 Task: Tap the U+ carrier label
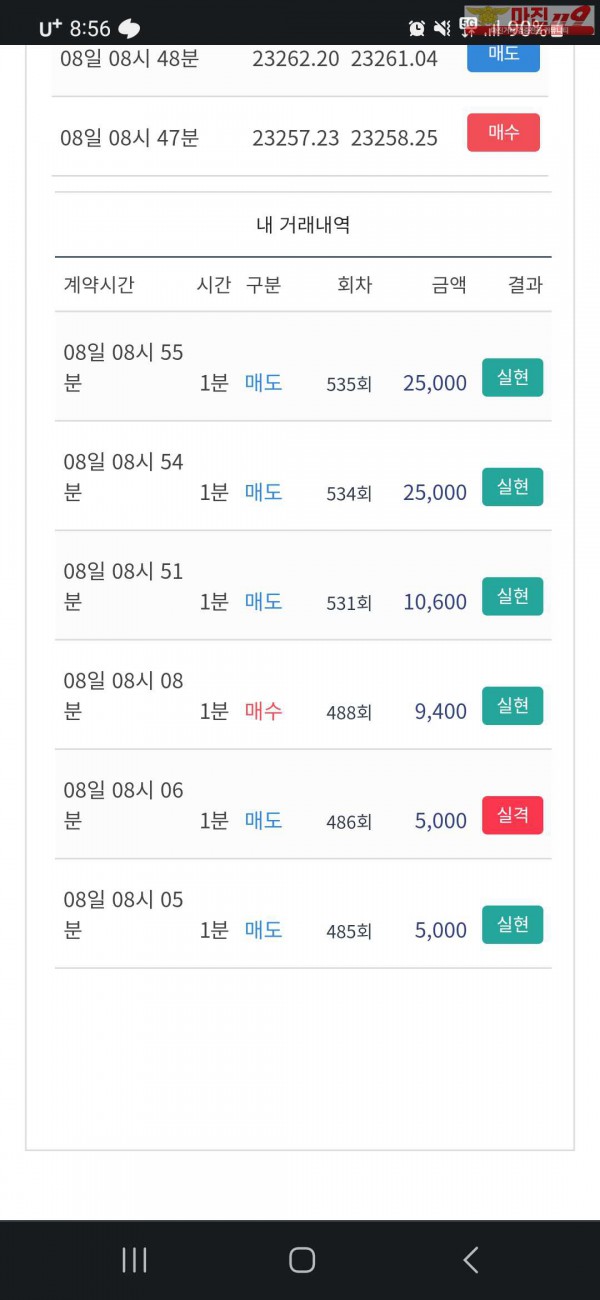50,28
